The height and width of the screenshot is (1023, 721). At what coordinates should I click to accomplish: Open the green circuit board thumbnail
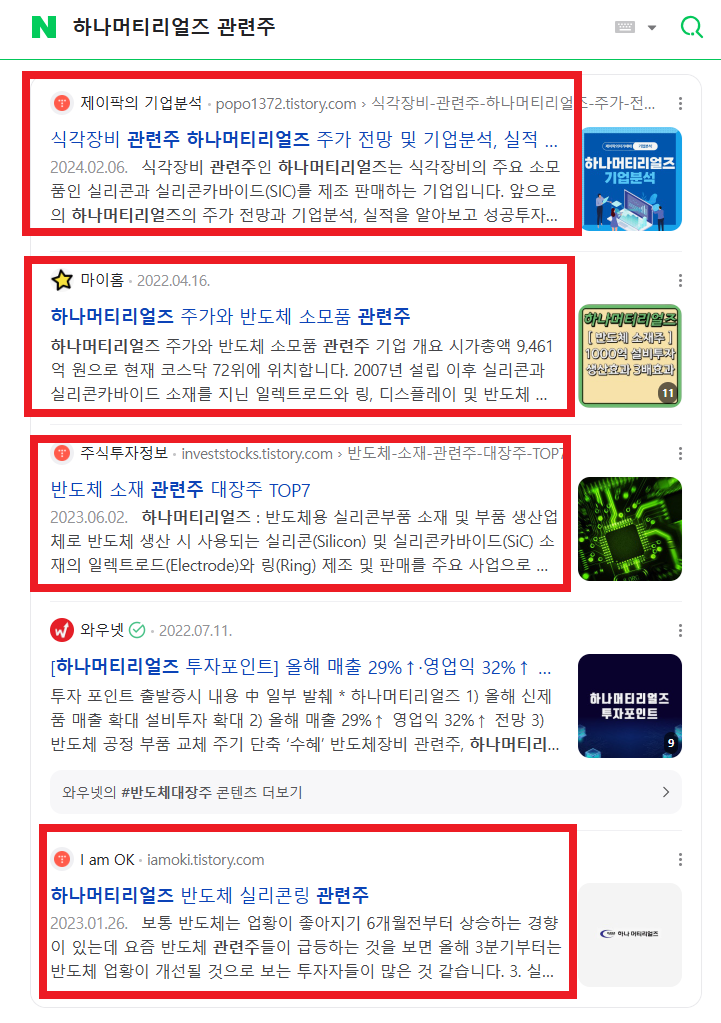[x=630, y=529]
